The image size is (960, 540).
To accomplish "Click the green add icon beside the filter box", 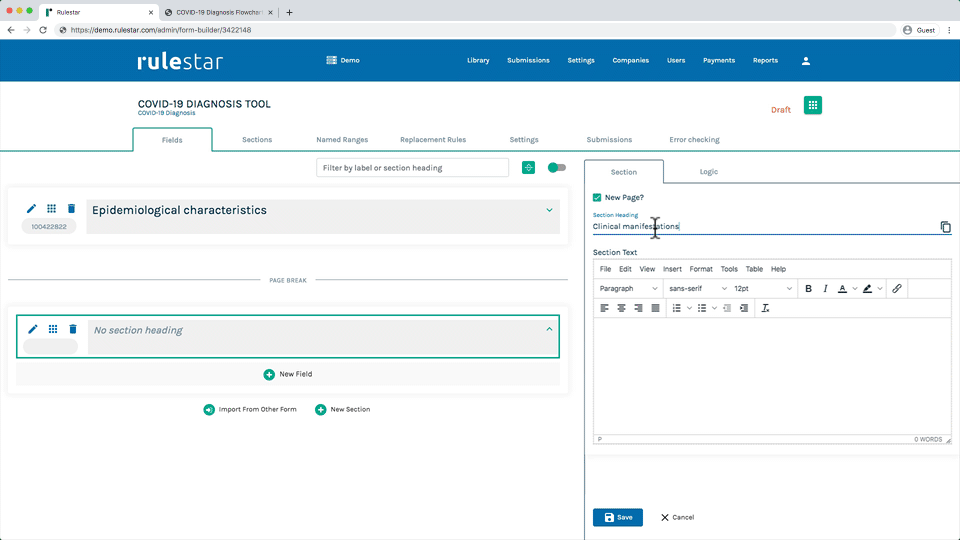I will (x=528, y=168).
